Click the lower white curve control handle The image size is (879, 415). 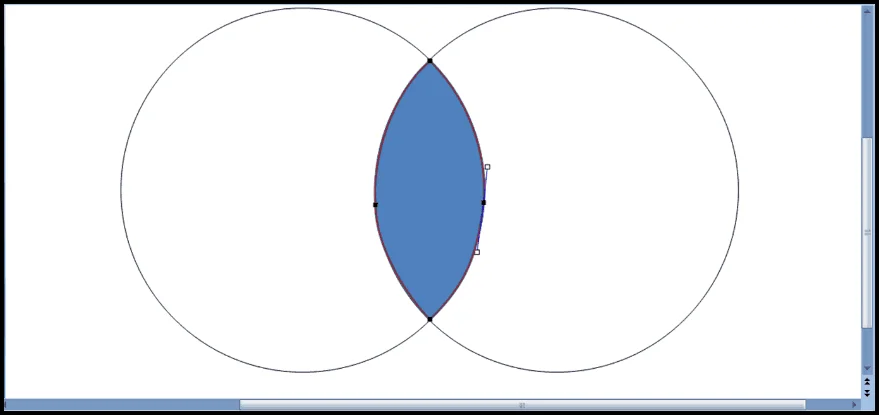click(477, 252)
